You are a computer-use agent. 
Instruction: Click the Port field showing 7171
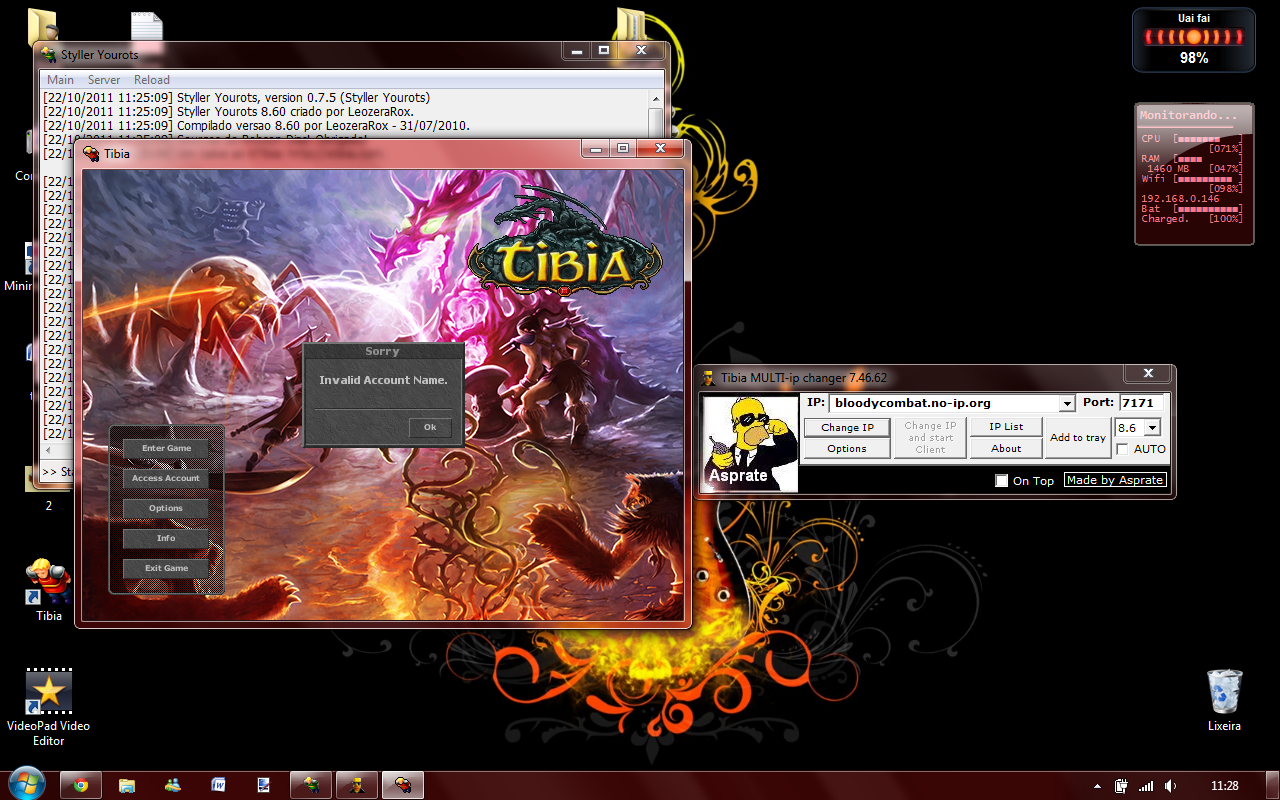pos(1142,403)
